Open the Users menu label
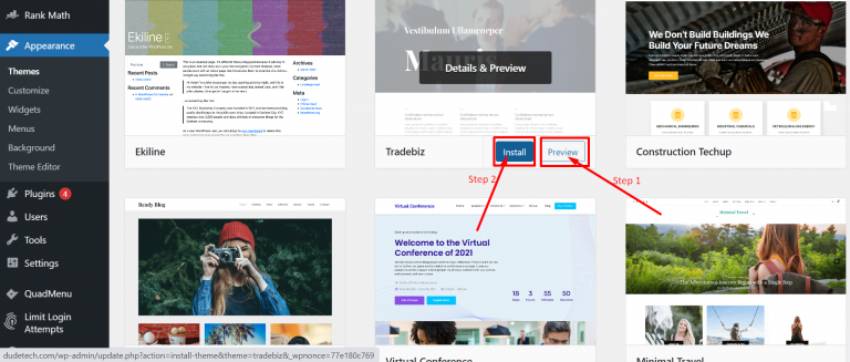Viewport: 850px width, 362px height. coord(36,217)
